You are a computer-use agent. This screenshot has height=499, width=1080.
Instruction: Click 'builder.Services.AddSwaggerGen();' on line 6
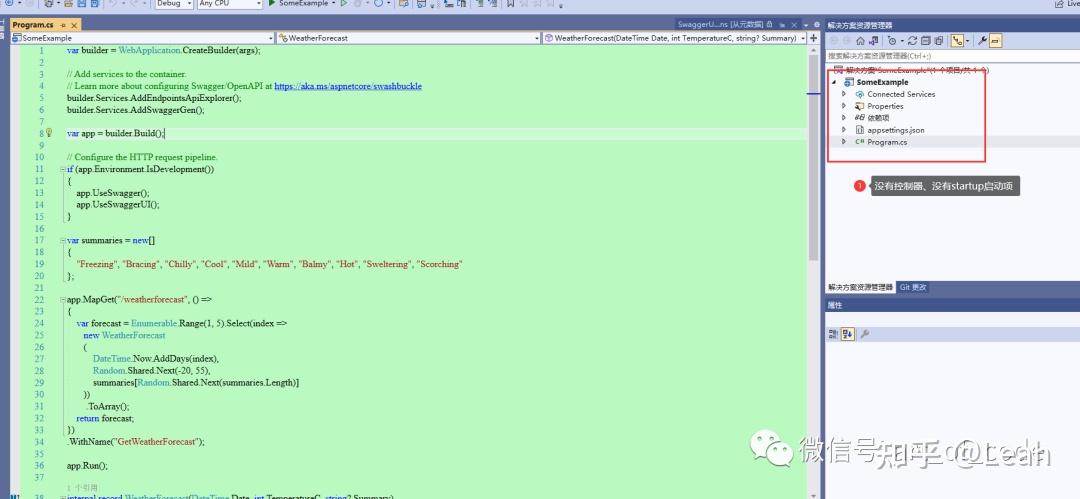(136, 110)
